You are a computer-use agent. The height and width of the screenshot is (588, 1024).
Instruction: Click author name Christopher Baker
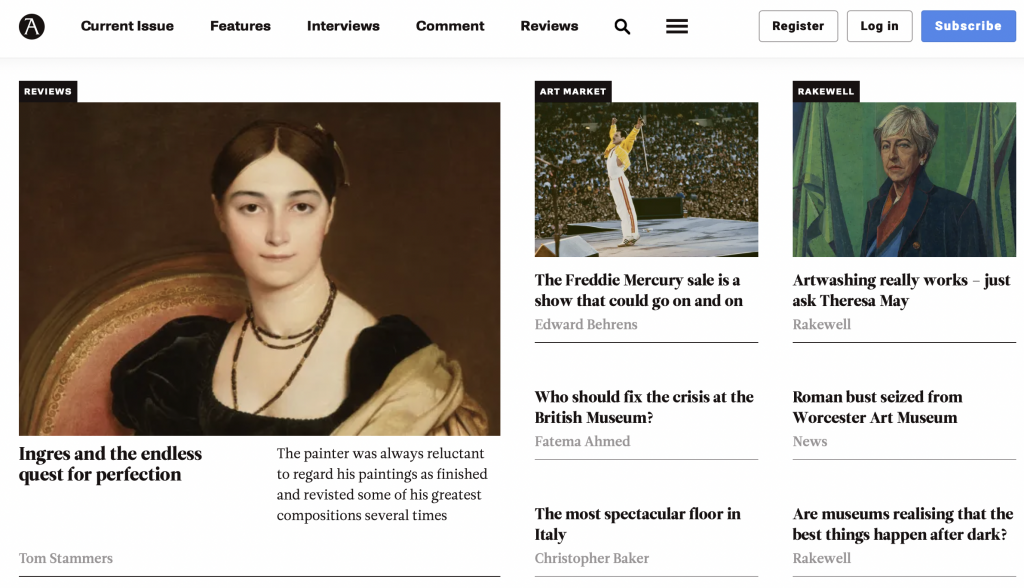click(592, 558)
